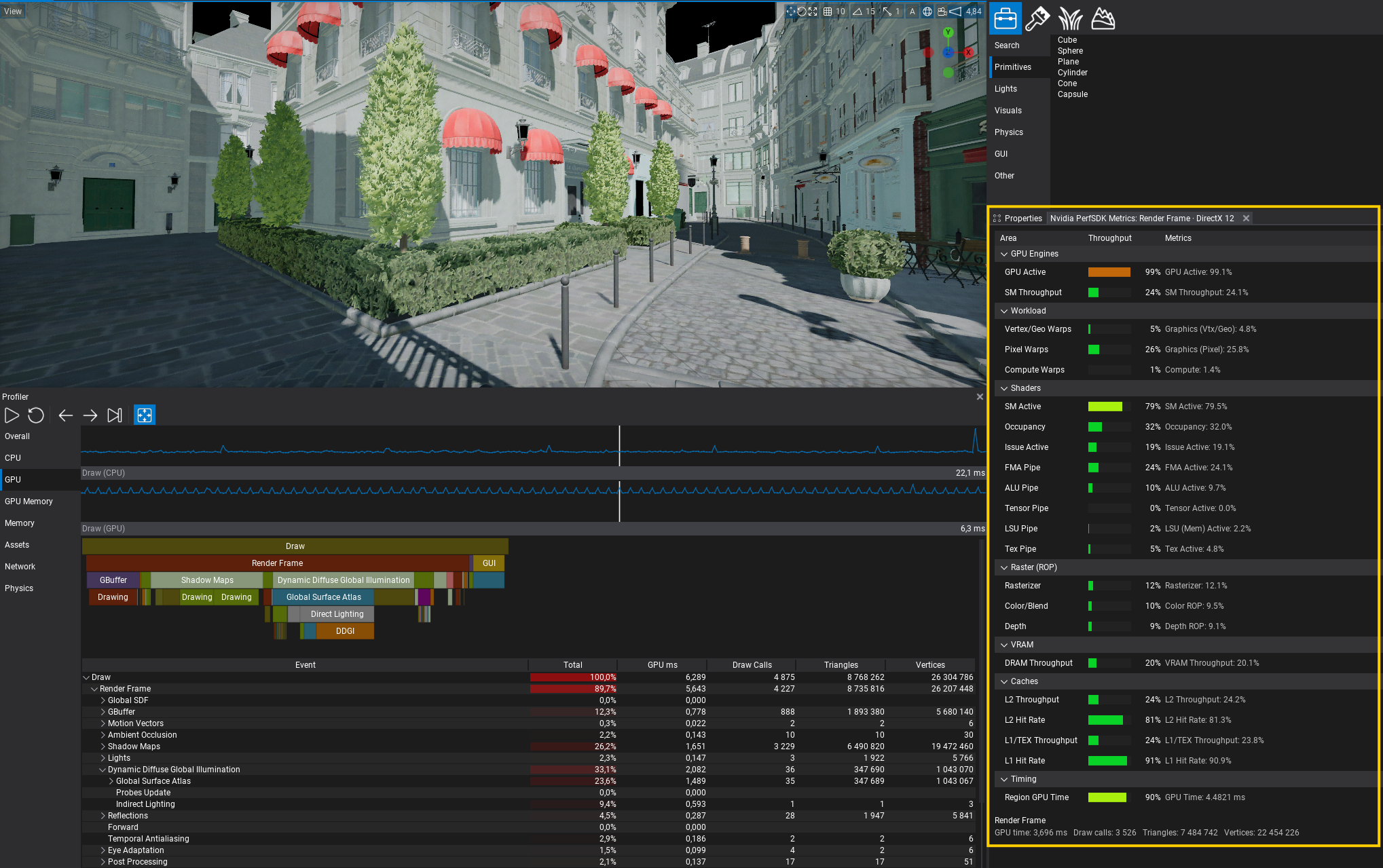Collapse the Draw event row
Image resolution: width=1383 pixels, height=868 pixels.
[86, 677]
